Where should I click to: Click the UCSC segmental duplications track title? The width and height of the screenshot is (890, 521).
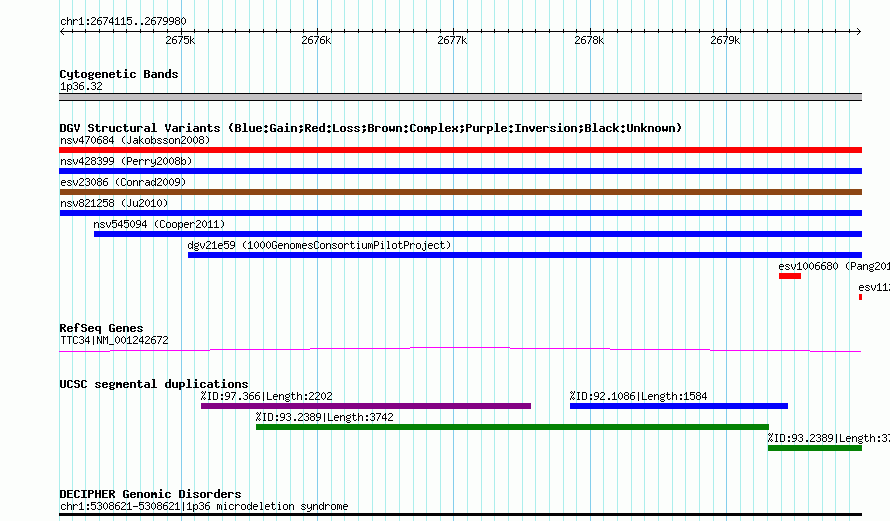click(x=154, y=384)
